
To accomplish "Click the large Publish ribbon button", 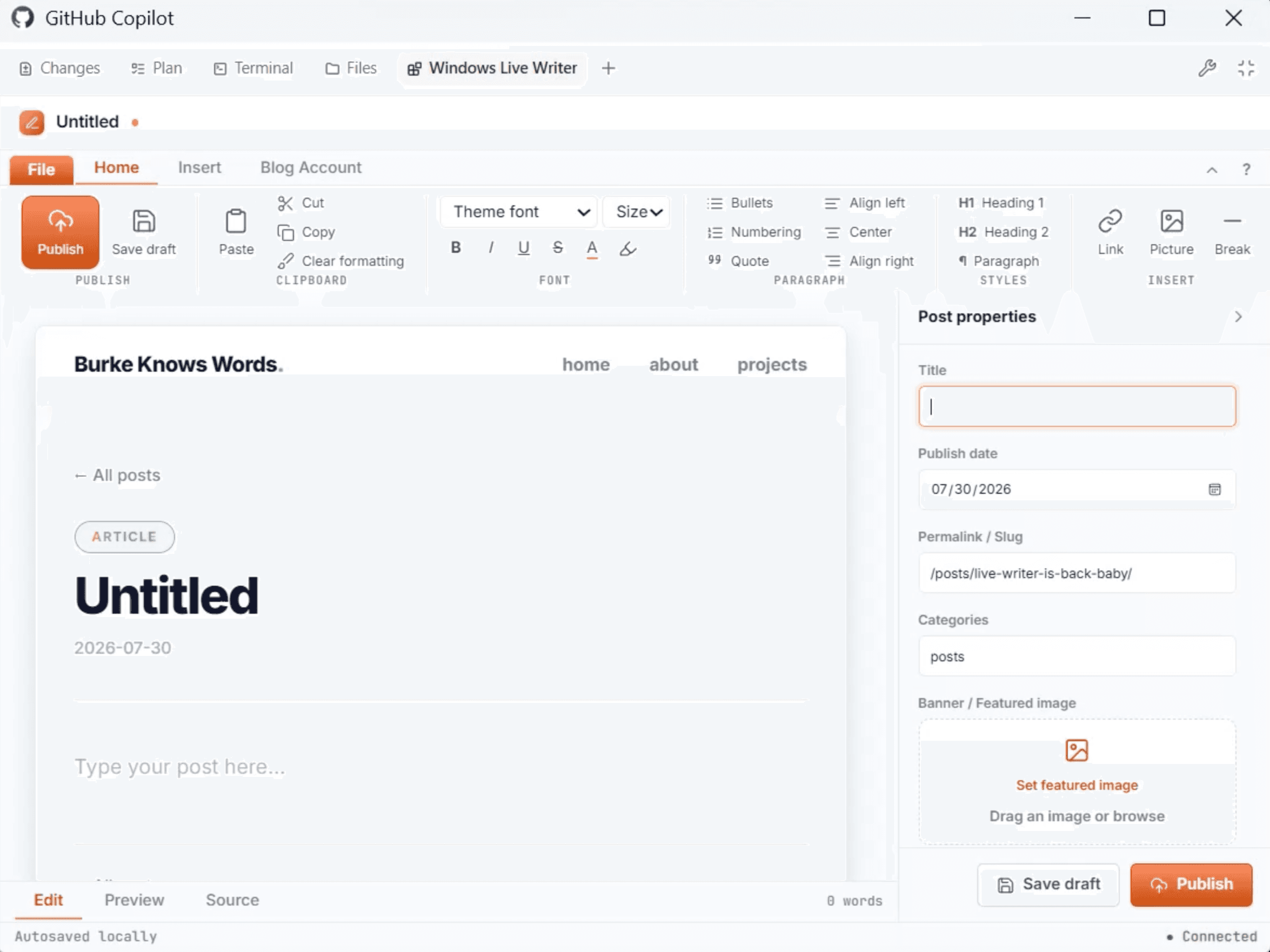I will 61,232.
